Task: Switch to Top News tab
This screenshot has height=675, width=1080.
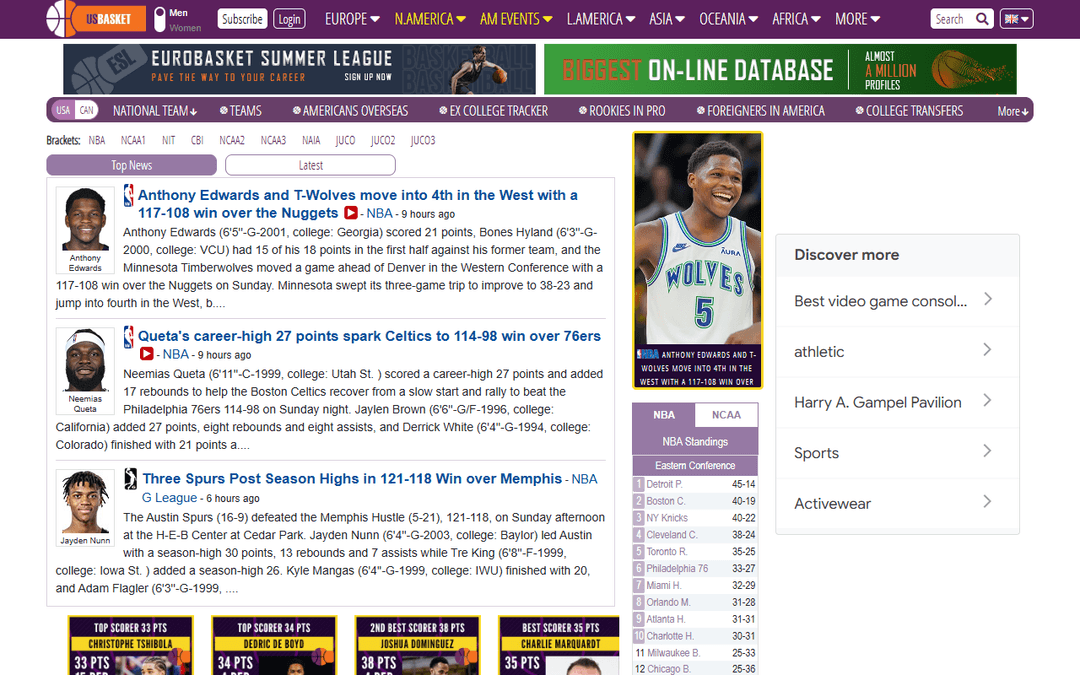Action: tap(132, 165)
